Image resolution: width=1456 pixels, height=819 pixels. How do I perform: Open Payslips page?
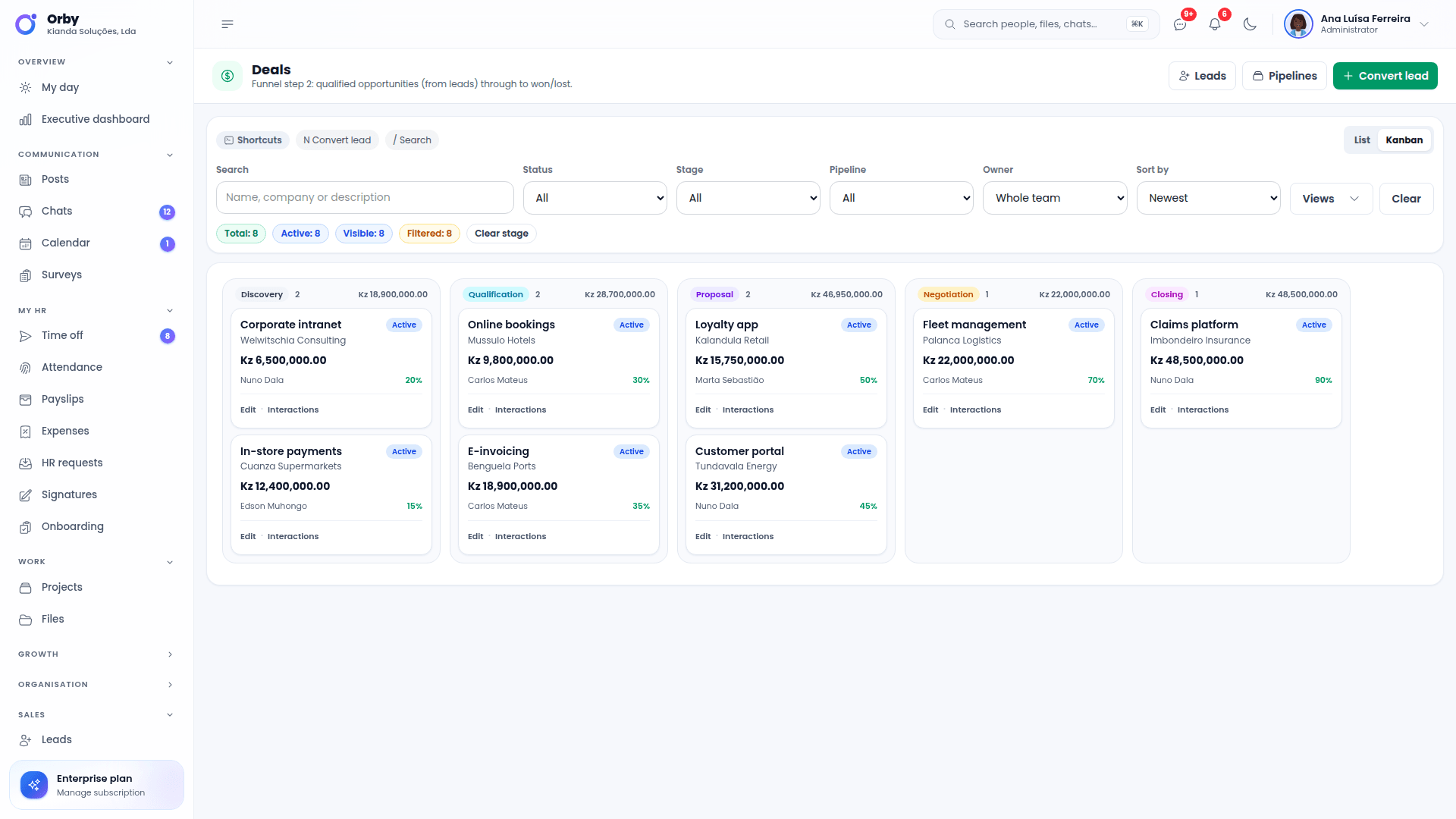[x=97, y=400]
